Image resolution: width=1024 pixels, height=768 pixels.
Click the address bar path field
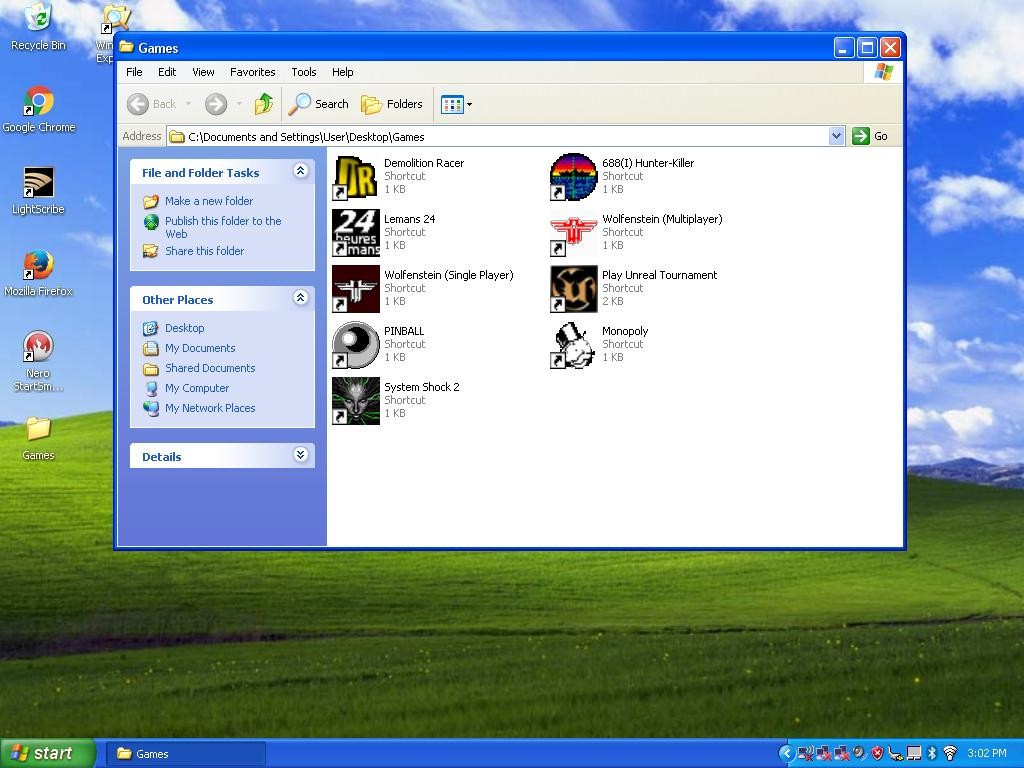(x=498, y=136)
